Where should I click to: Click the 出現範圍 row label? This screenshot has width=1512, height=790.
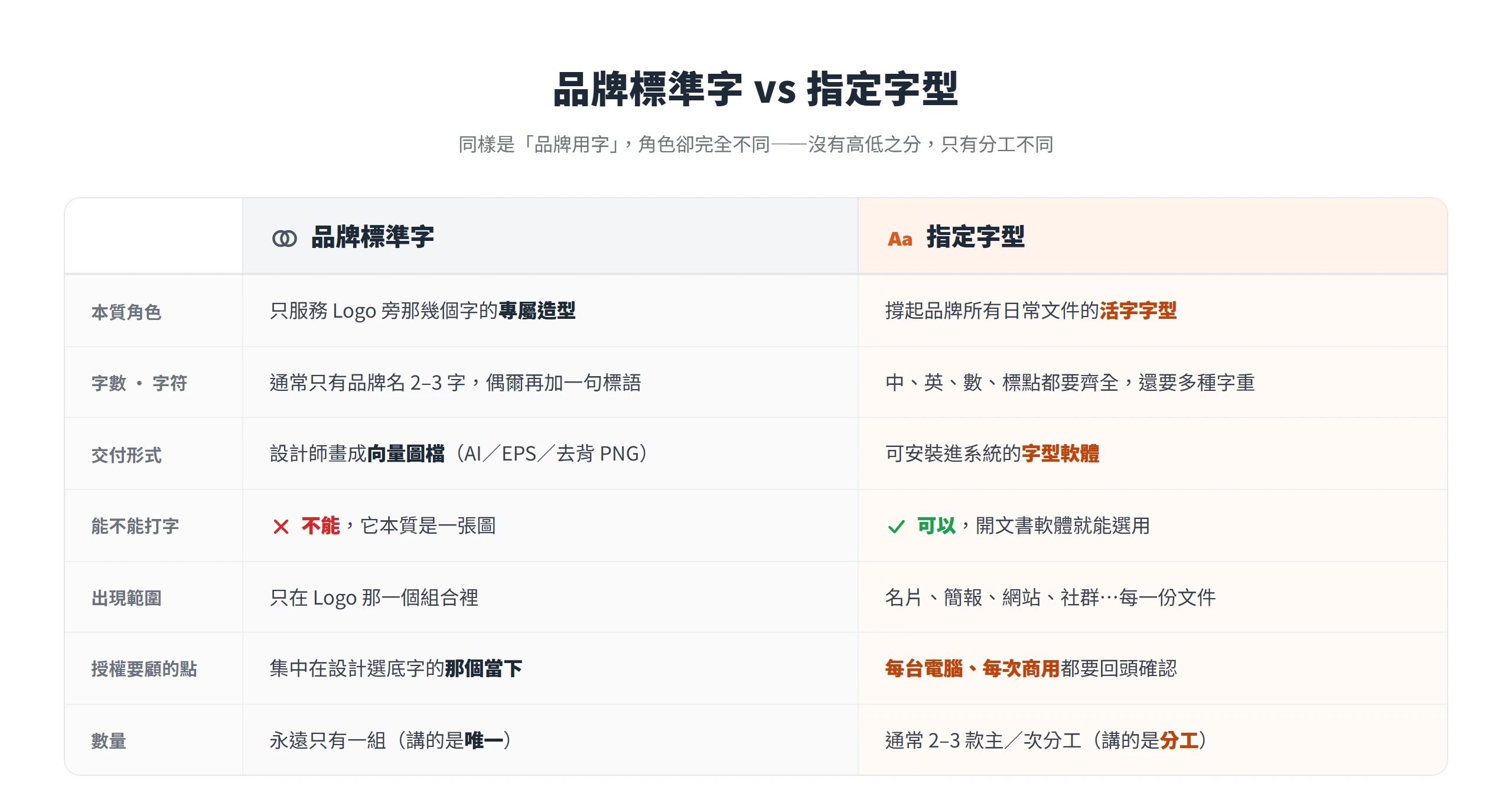tap(126, 598)
